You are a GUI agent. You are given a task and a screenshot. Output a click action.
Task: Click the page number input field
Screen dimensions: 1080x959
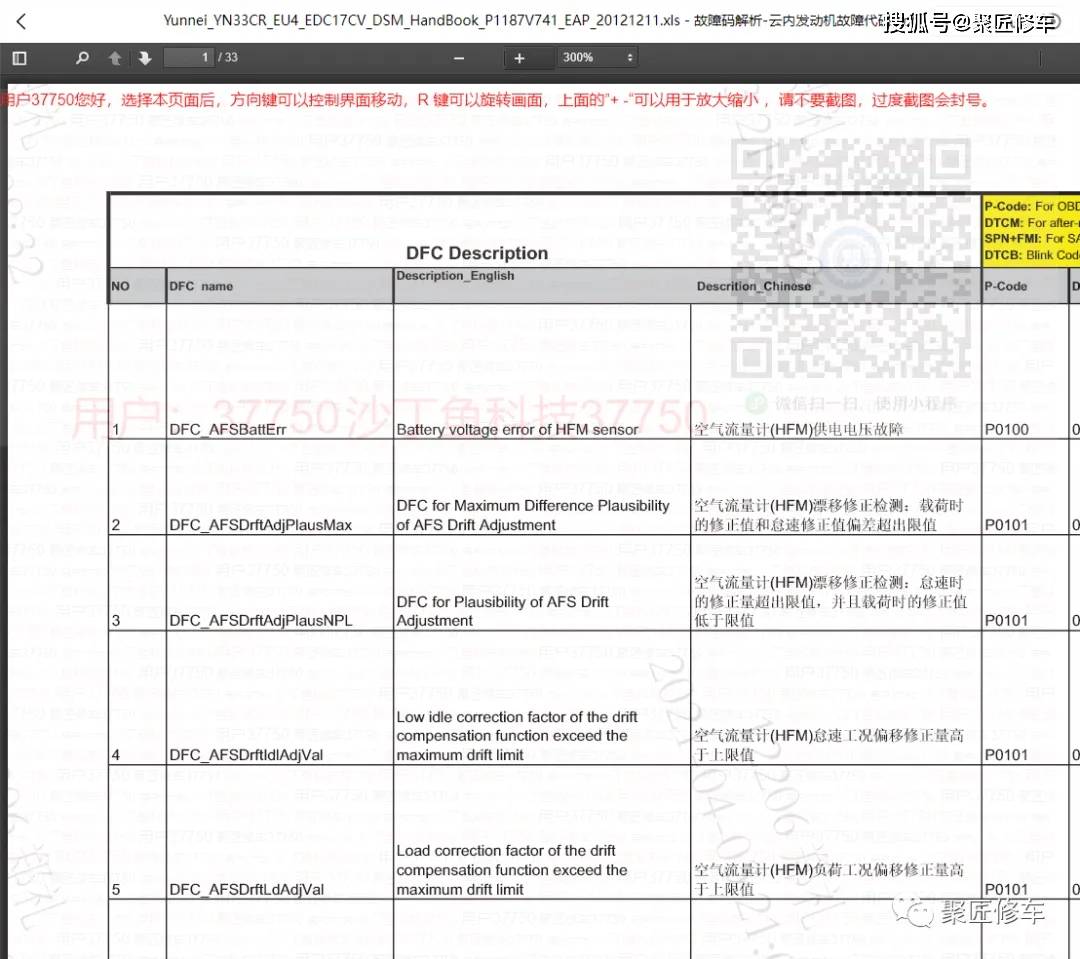tap(190, 58)
